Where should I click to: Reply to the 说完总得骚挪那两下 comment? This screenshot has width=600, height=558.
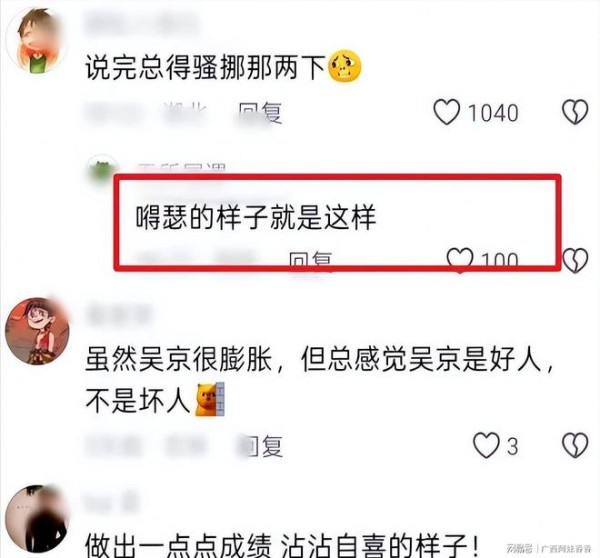[x=260, y=113]
